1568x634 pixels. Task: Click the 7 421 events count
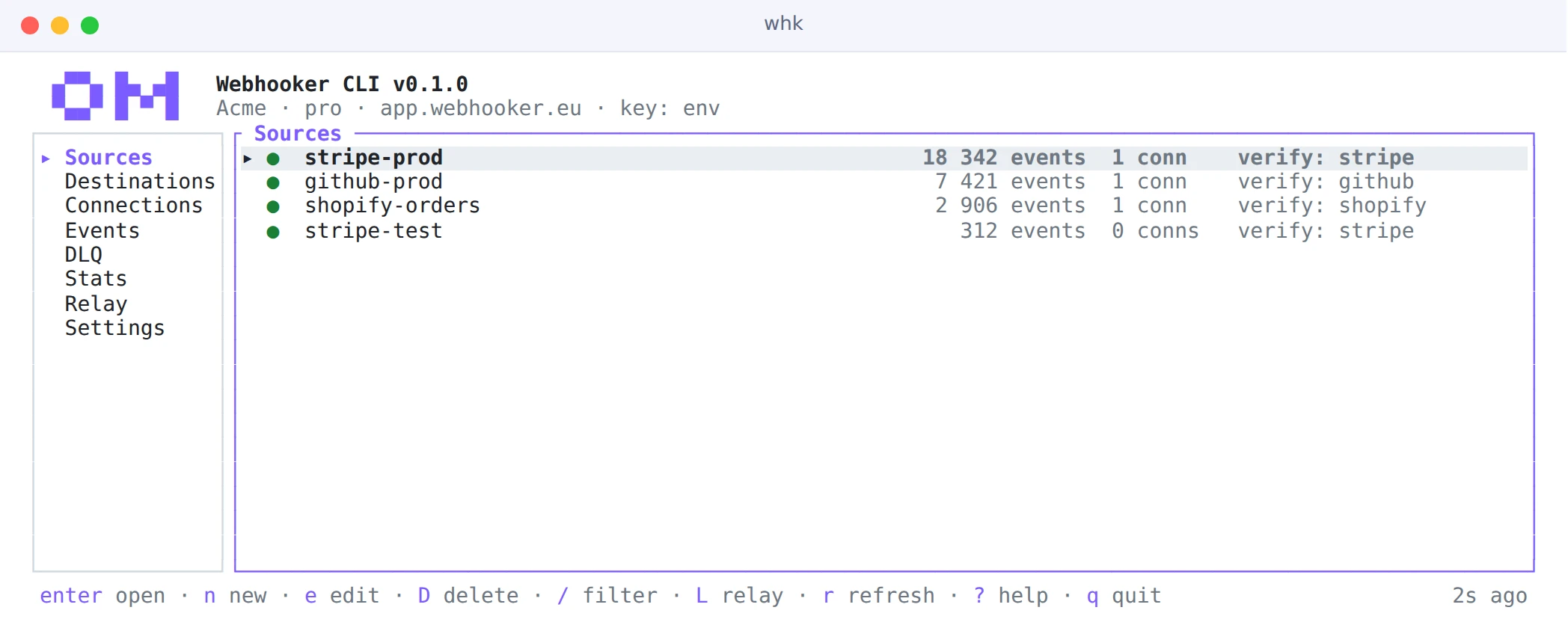click(1010, 182)
